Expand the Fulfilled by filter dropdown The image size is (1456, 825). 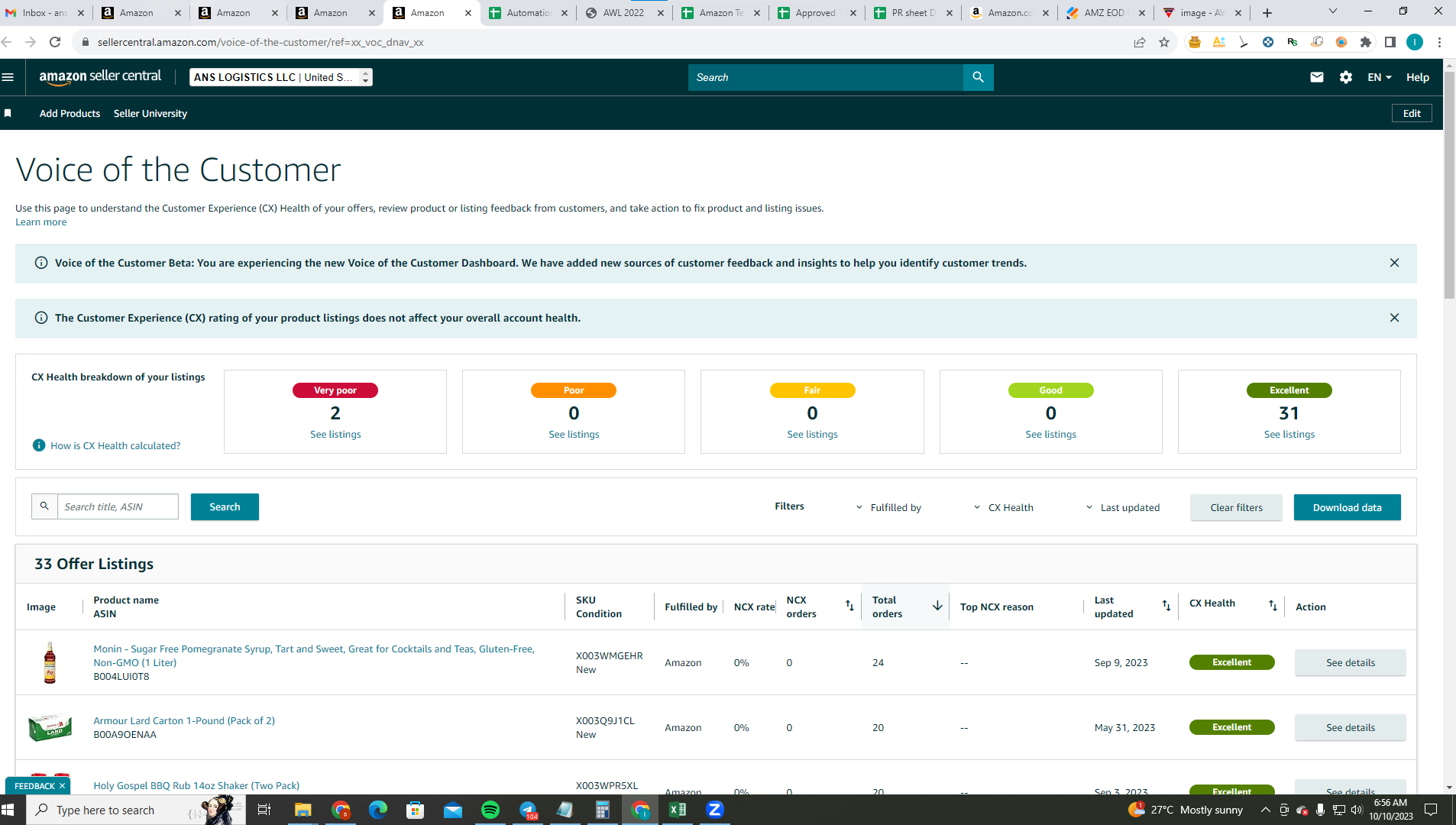pos(888,507)
